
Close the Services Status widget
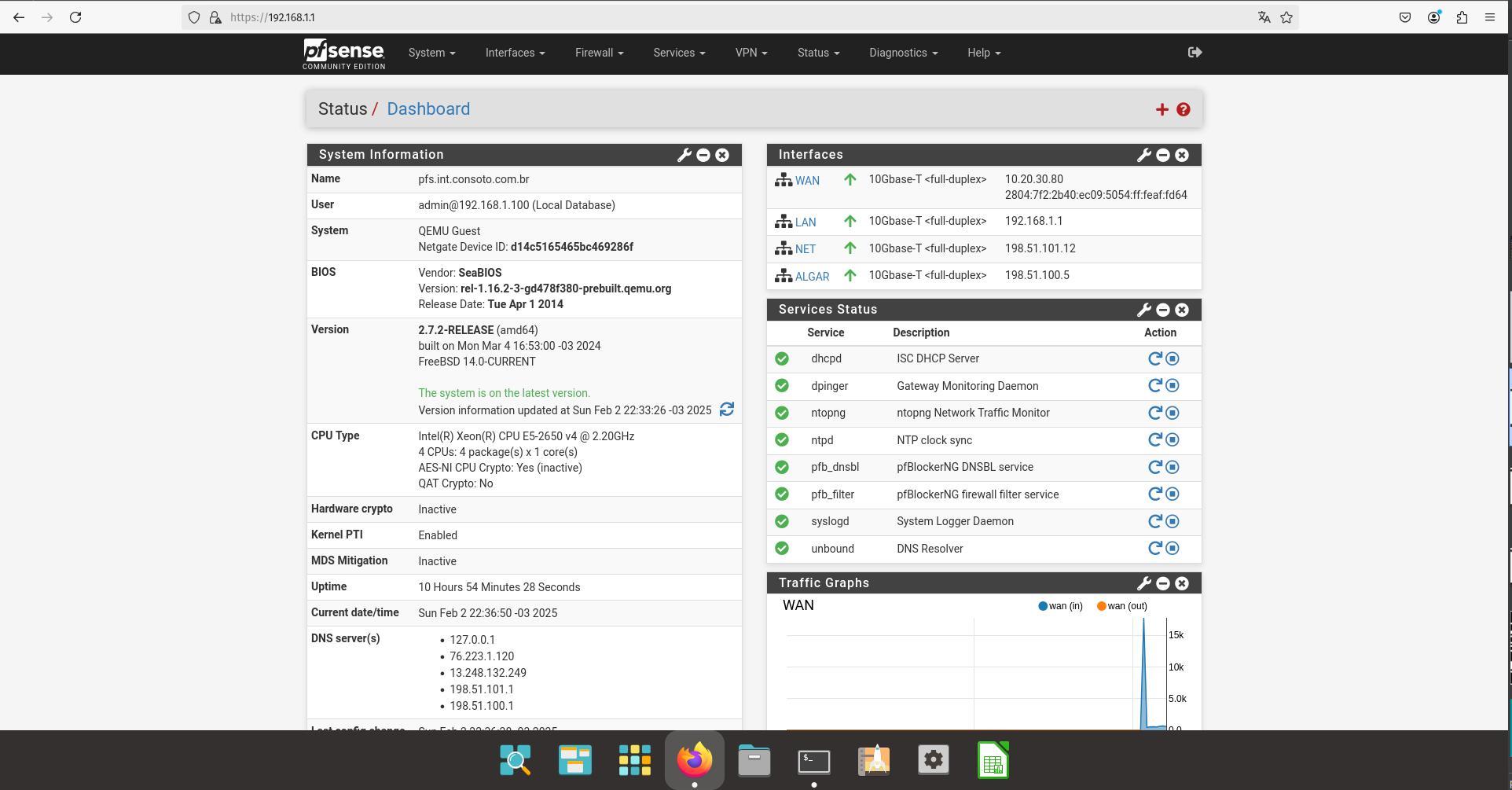coord(1182,310)
